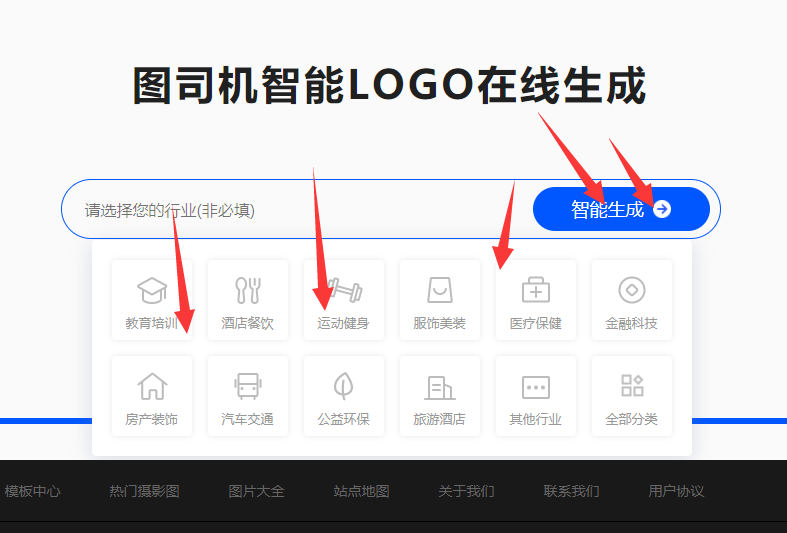787x533 pixels.
Task: Open the 热门摄影图 footer link
Action: click(x=145, y=491)
